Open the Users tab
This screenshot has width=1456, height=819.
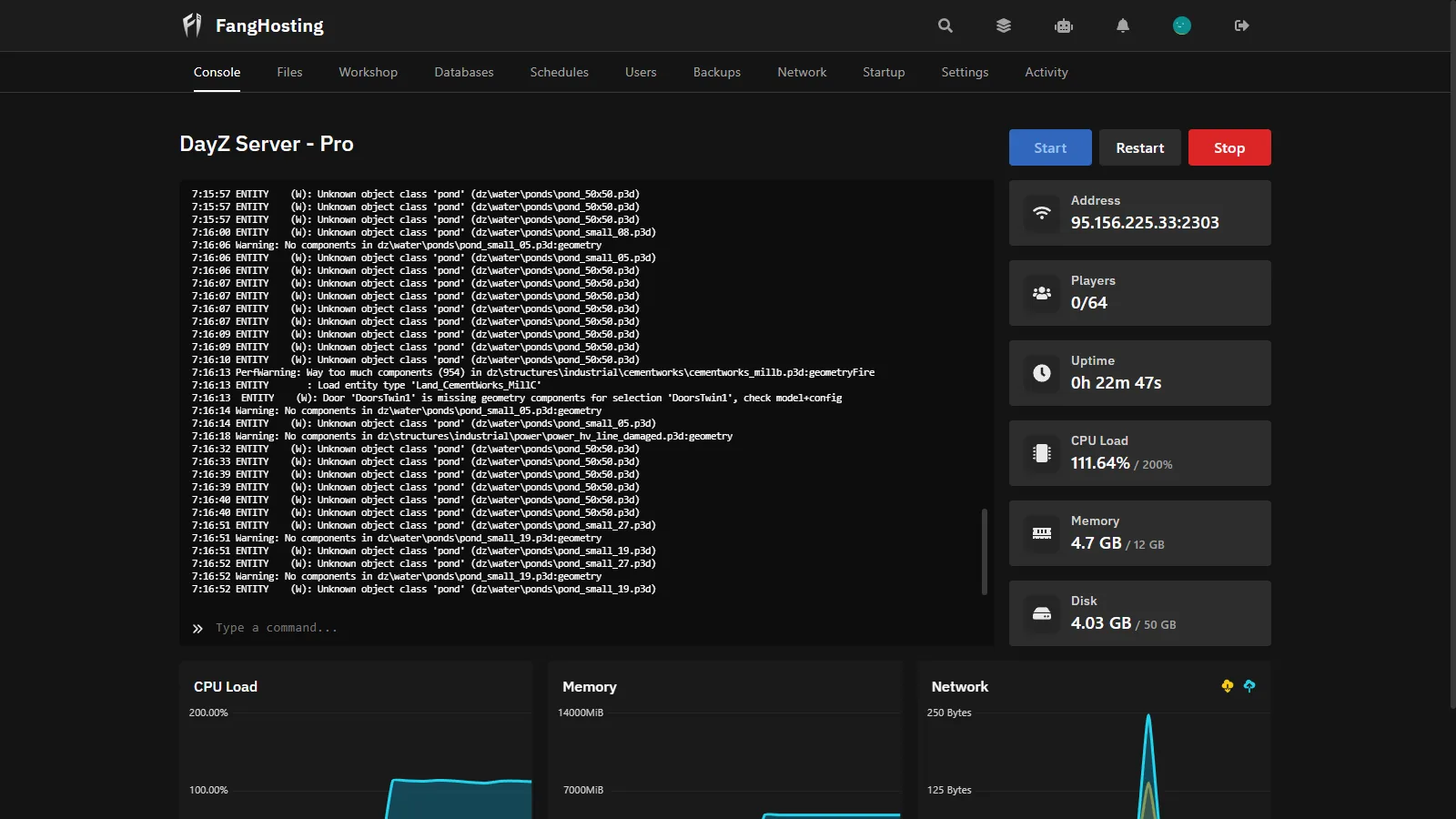pyautogui.click(x=641, y=72)
